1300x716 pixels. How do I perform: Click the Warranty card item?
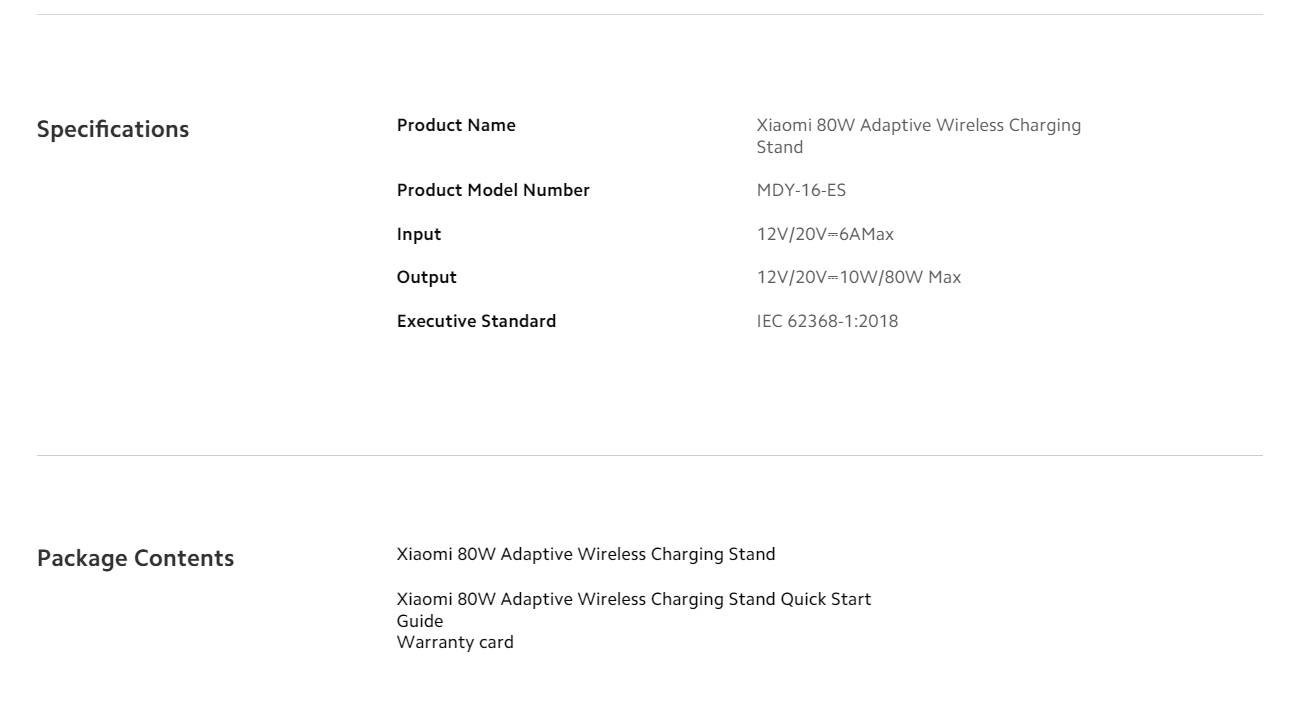pyautogui.click(x=455, y=642)
